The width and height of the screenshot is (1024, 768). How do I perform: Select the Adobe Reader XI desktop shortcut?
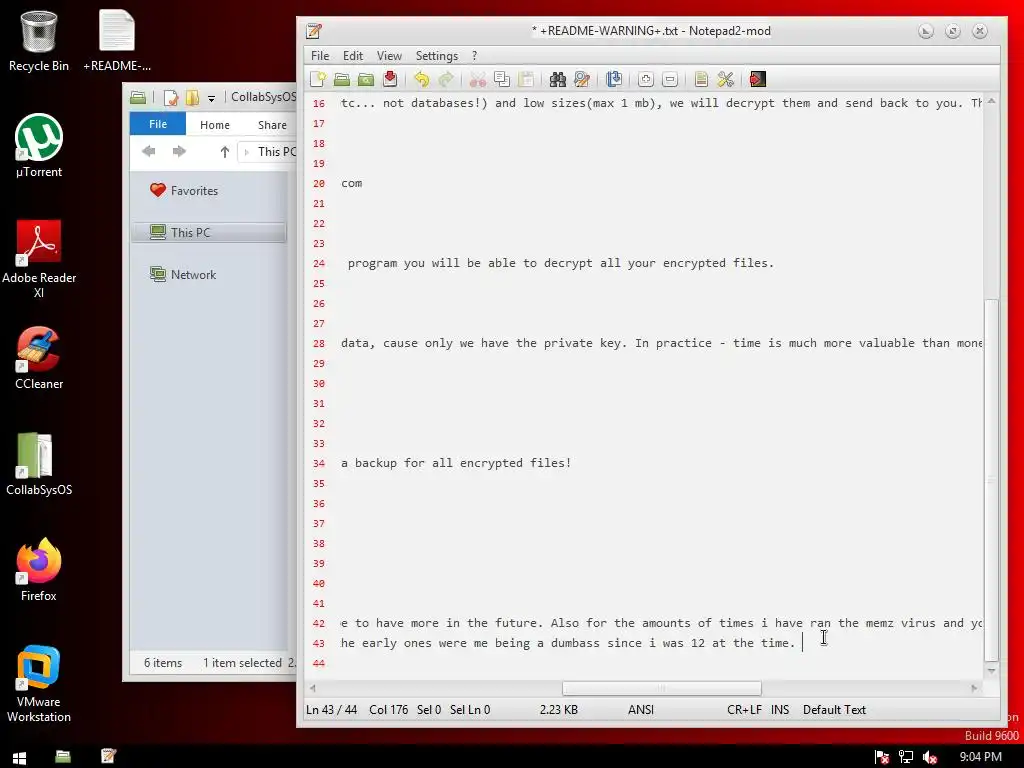pyautogui.click(x=39, y=259)
